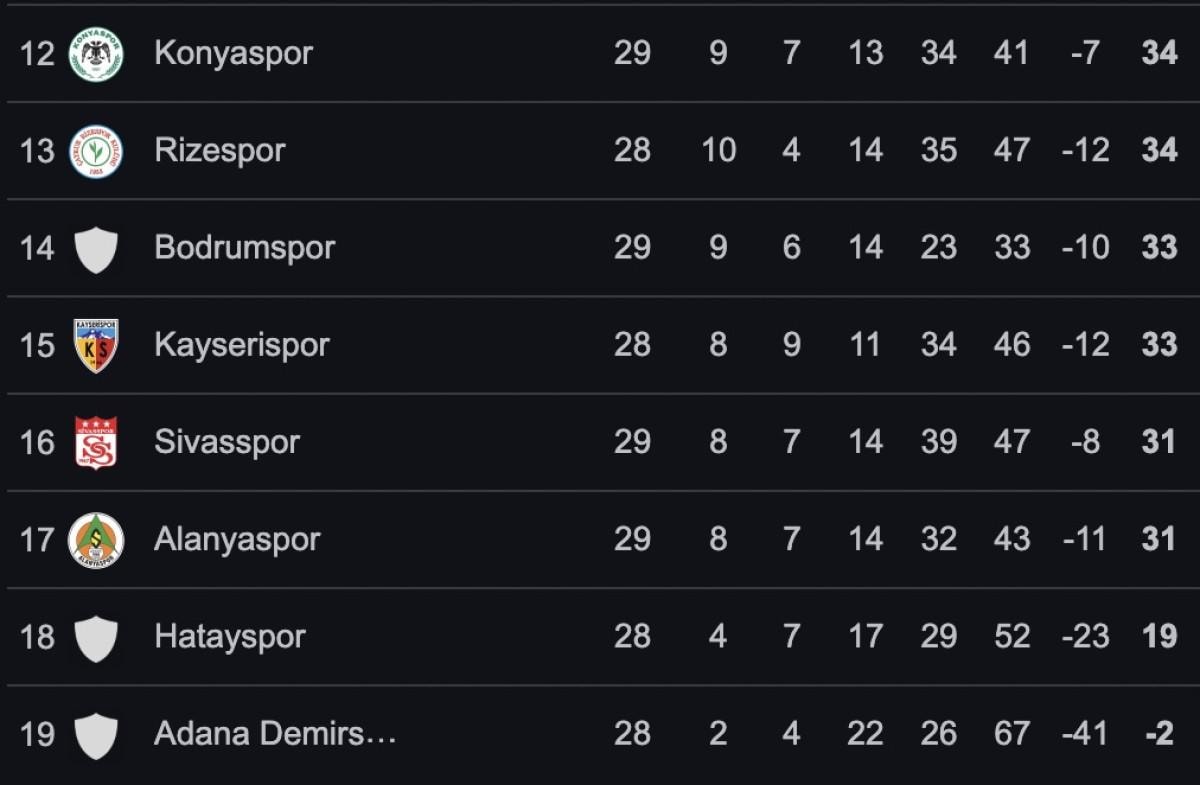Click Adana Demirspor's shield placeholder icon
1200x785 pixels.
[x=96, y=734]
